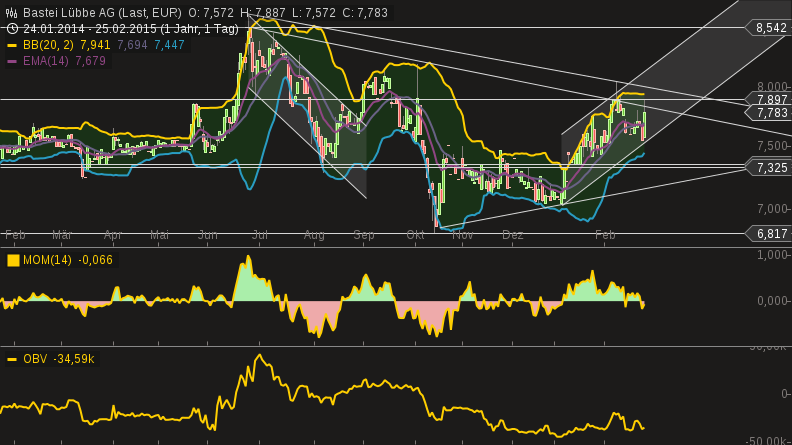Select the 6,817 price level tag
The width and height of the screenshot is (792, 445).
point(770,234)
